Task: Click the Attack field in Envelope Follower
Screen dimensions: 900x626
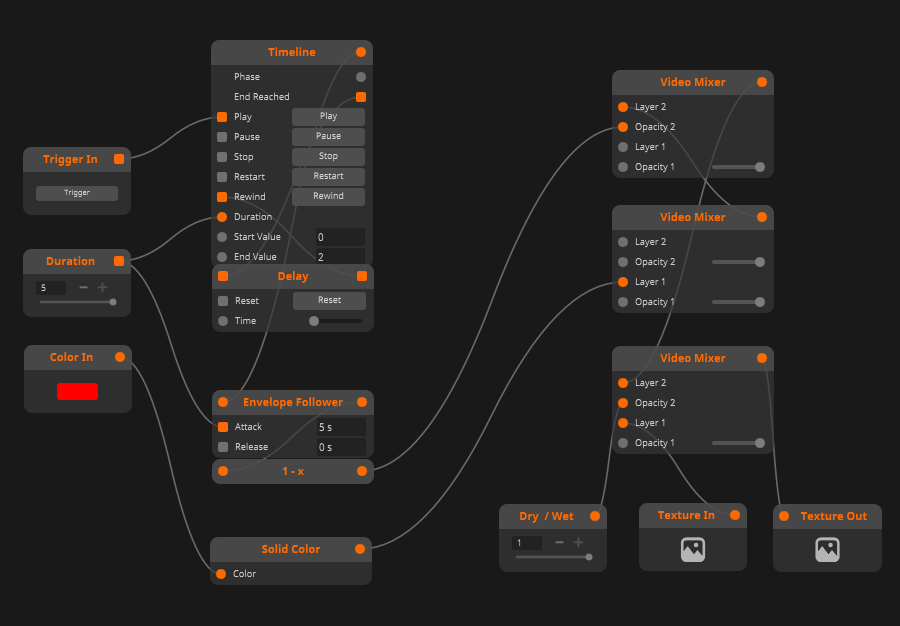Action: pos(340,427)
